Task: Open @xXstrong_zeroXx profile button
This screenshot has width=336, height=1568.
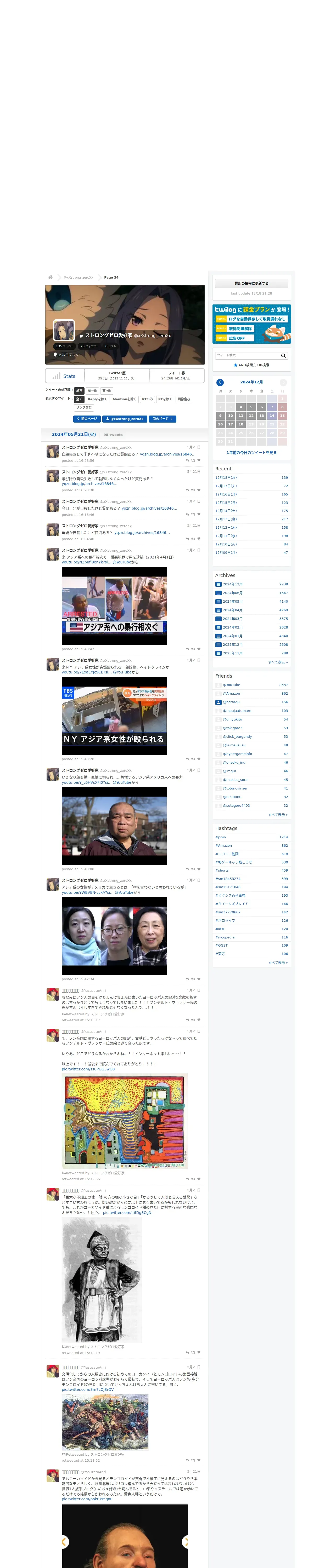Action: coord(124,419)
